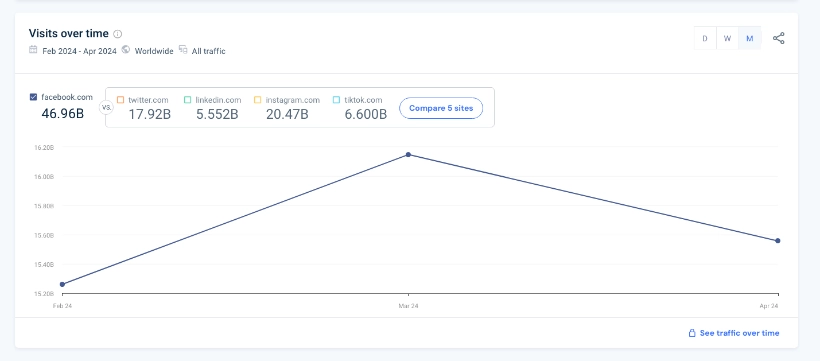The height and width of the screenshot is (361, 820).
Task: Click the Feb 24 axis label
Action: [62, 306]
